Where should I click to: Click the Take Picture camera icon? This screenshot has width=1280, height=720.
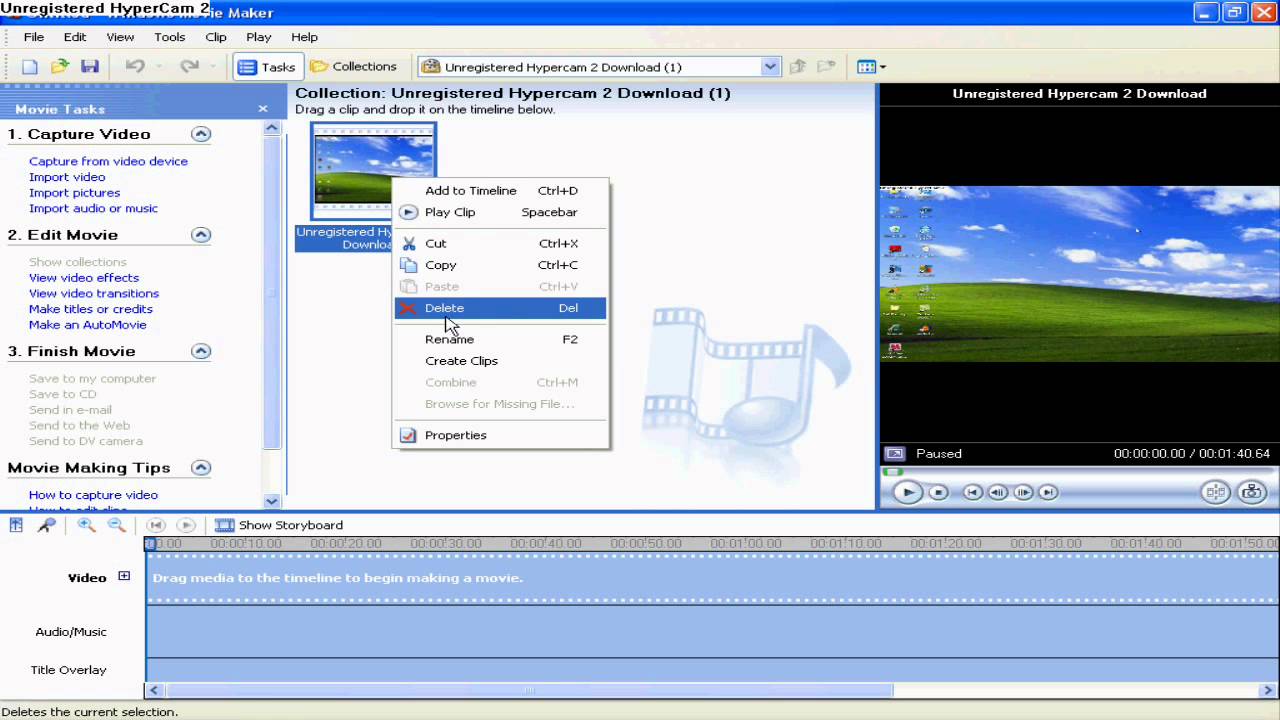1252,492
